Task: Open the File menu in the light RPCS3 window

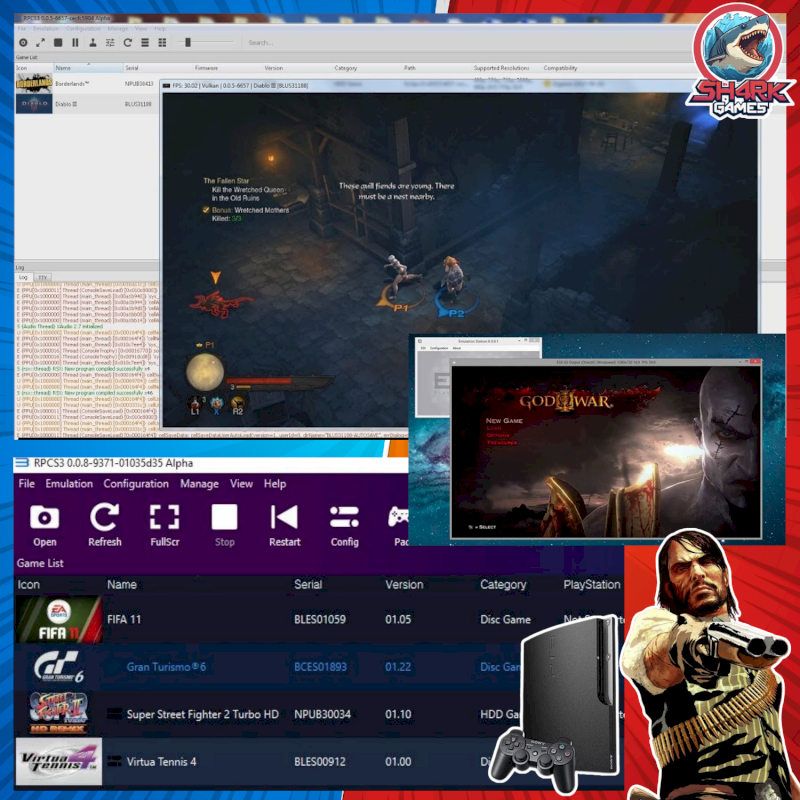Action: coord(22,29)
